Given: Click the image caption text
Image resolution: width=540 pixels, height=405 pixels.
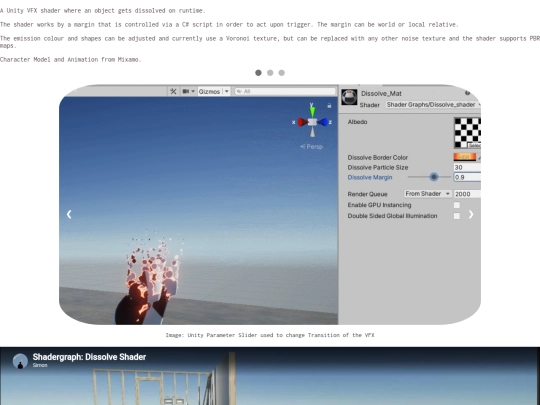Looking at the screenshot, I should [x=270, y=335].
